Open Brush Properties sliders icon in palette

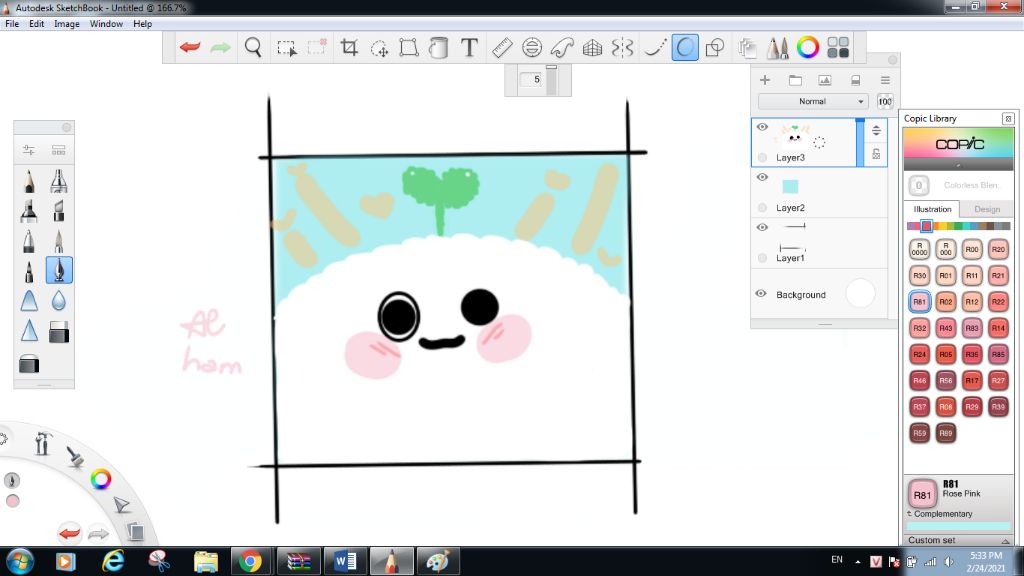click(29, 150)
